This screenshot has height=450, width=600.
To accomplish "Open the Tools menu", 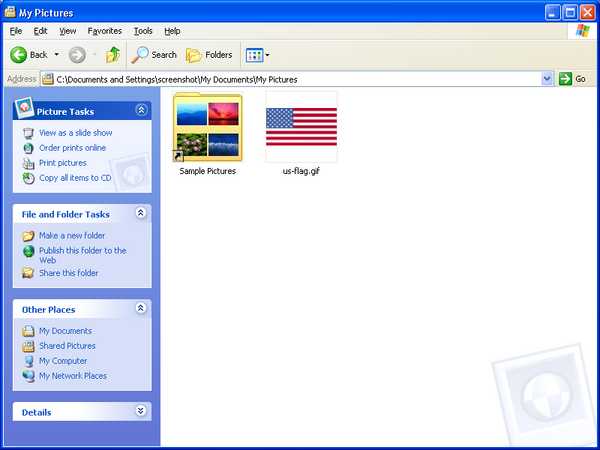I will (143, 31).
